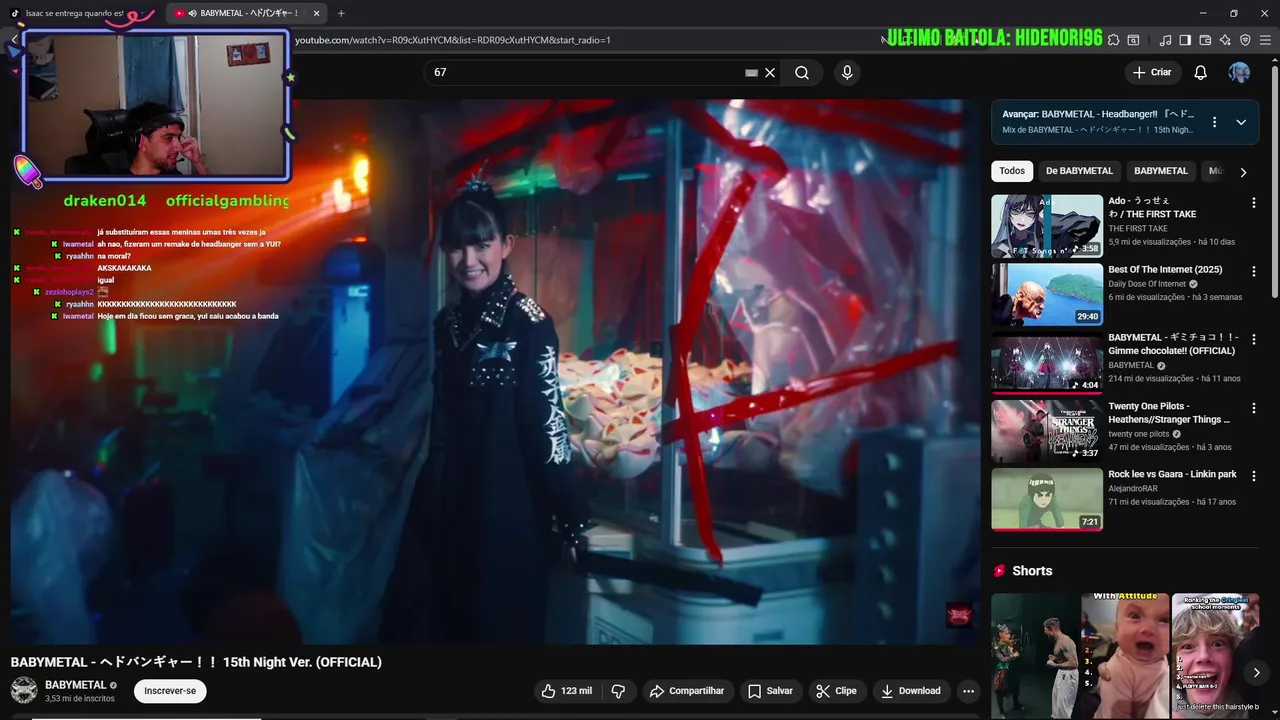Open the browser VPN shield icon
1280x720 pixels.
(1245, 40)
